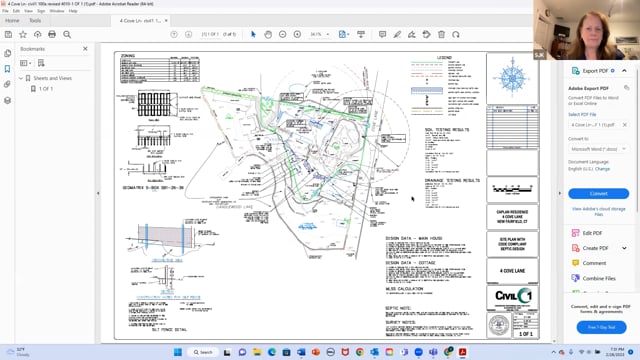The image size is (640, 360).
Task: Select the Sheets and Views bookmark
Action: 52,78
